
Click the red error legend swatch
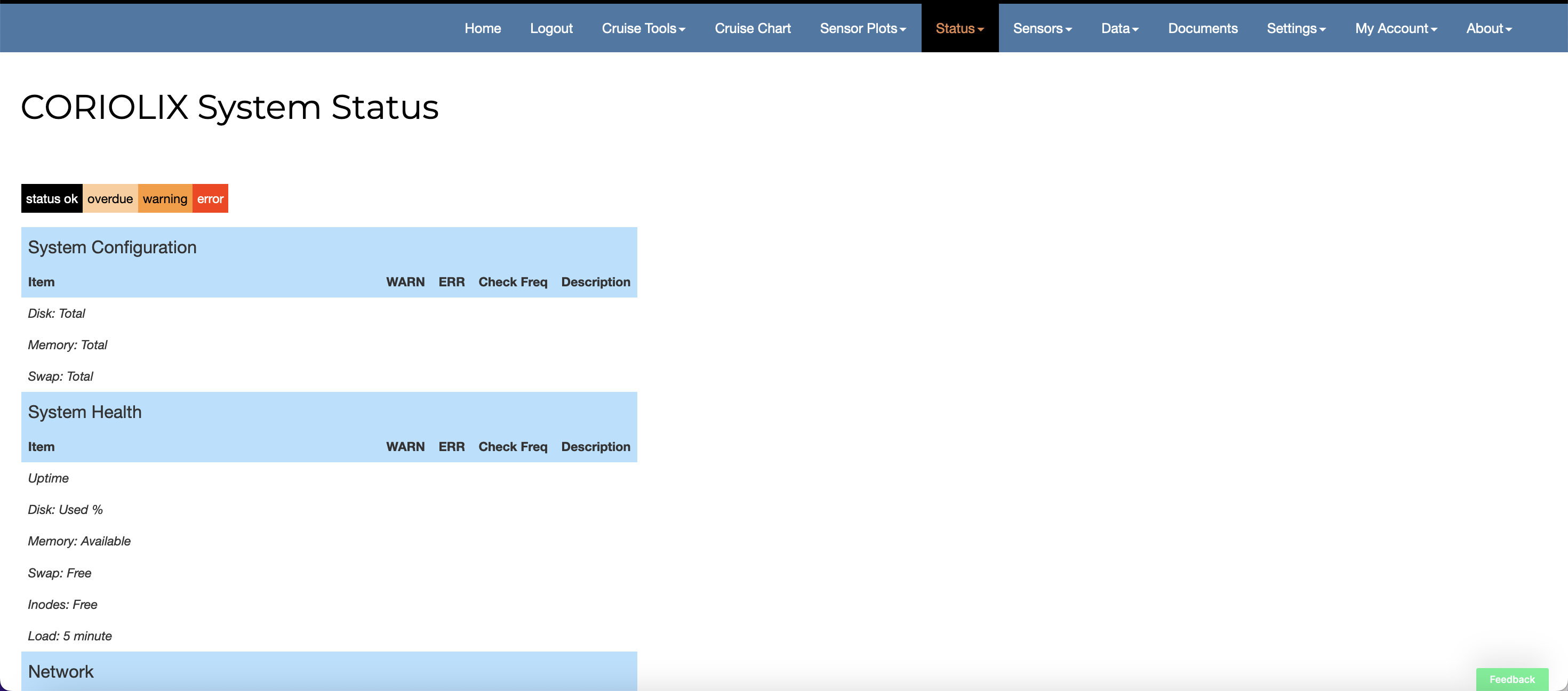click(210, 199)
